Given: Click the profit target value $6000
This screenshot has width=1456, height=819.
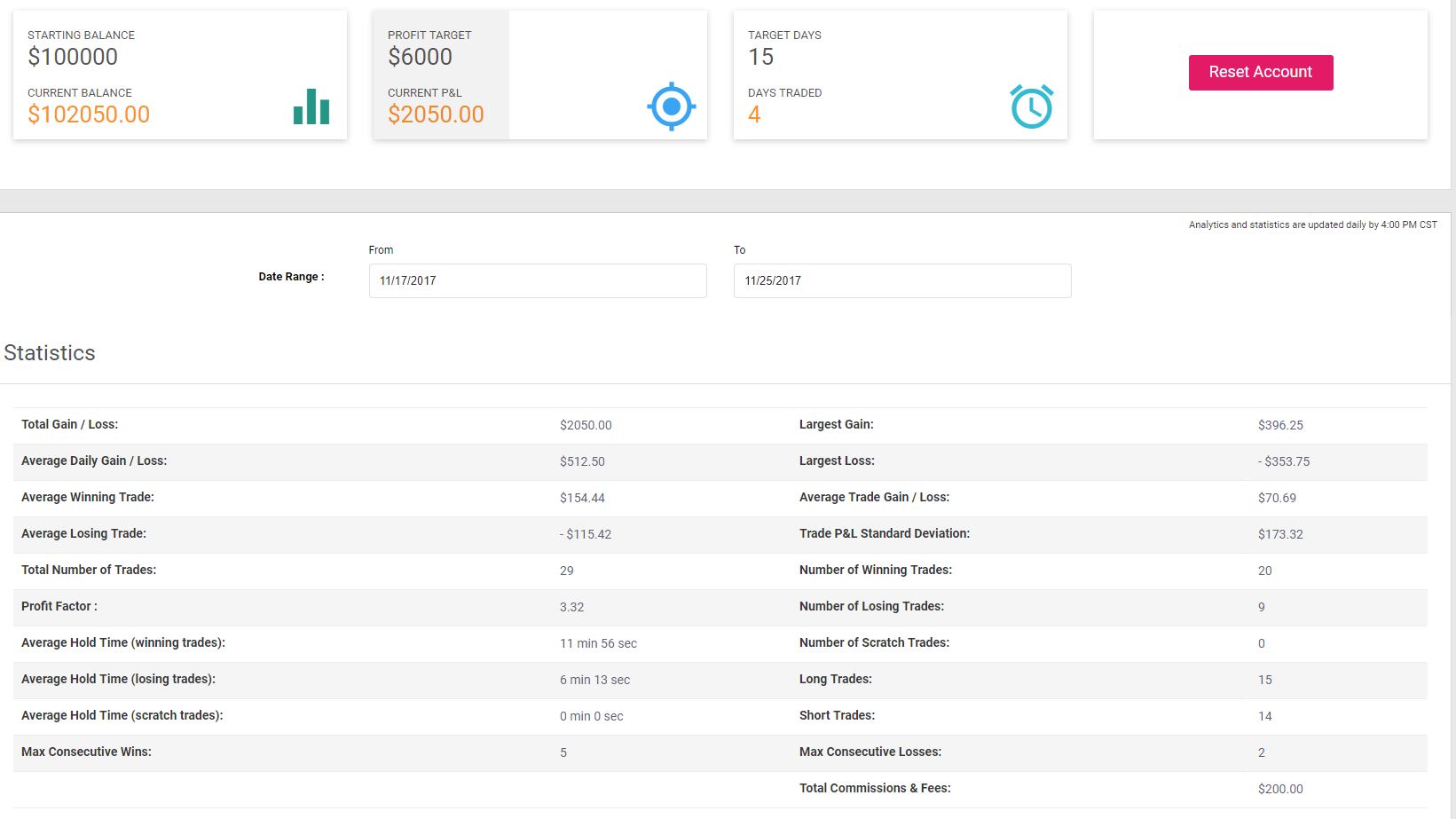Looking at the screenshot, I should pyautogui.click(x=420, y=57).
